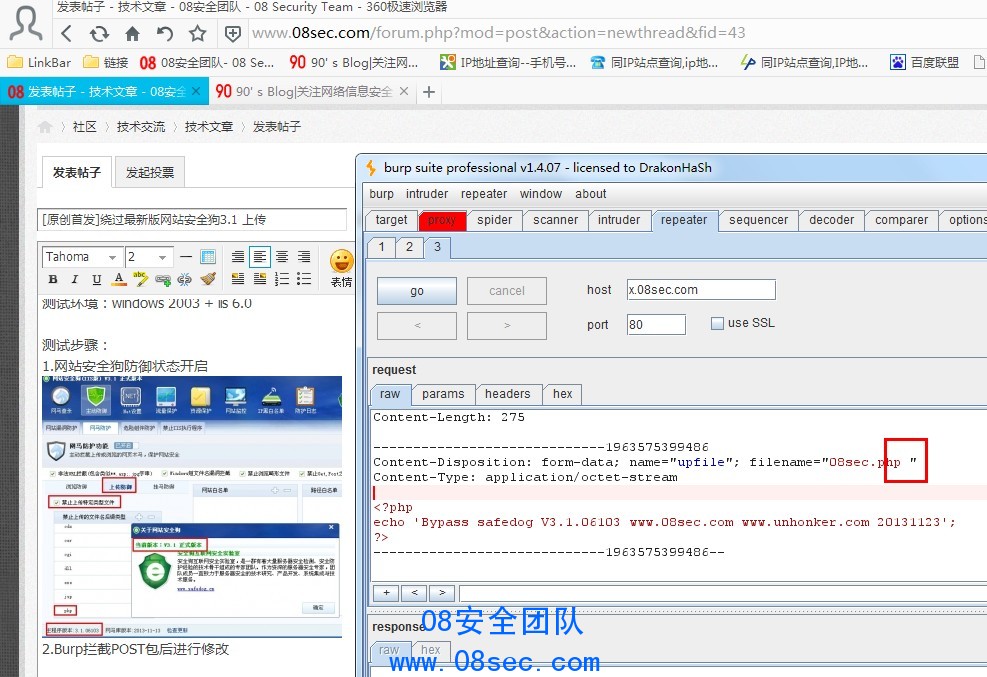Float image left icon in editor
Image resolution: width=987 pixels, height=677 pixels.
tap(238, 279)
